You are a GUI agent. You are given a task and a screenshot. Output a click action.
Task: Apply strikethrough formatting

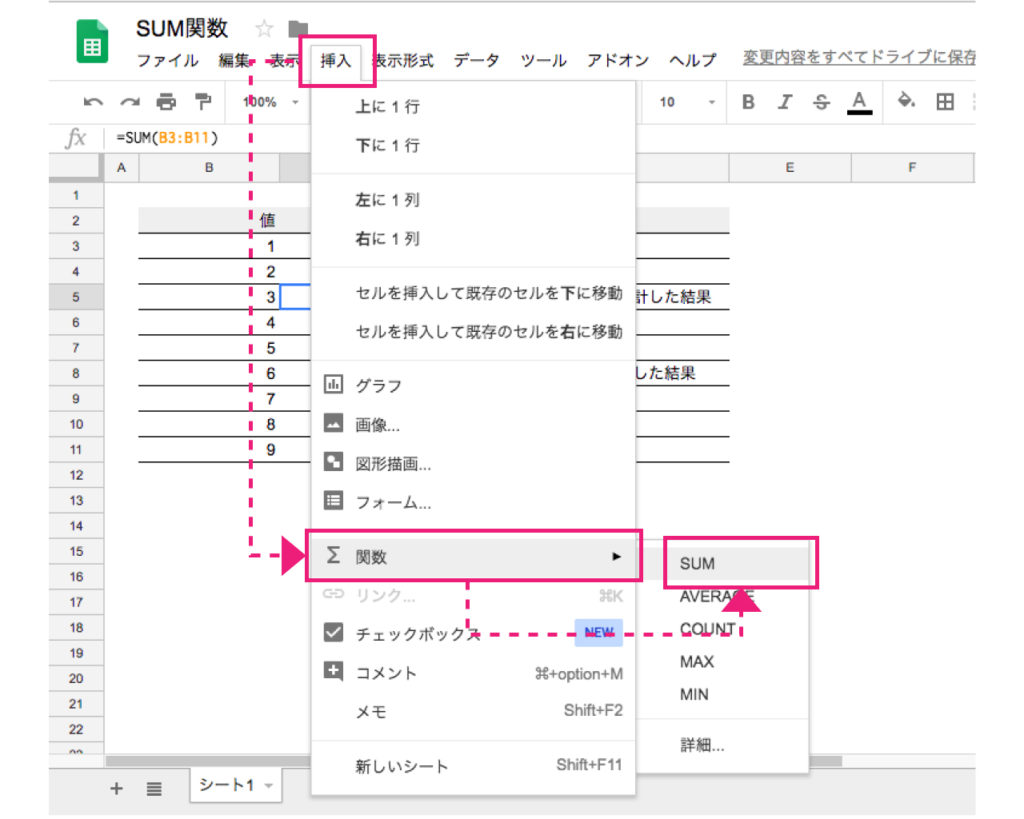[x=820, y=101]
